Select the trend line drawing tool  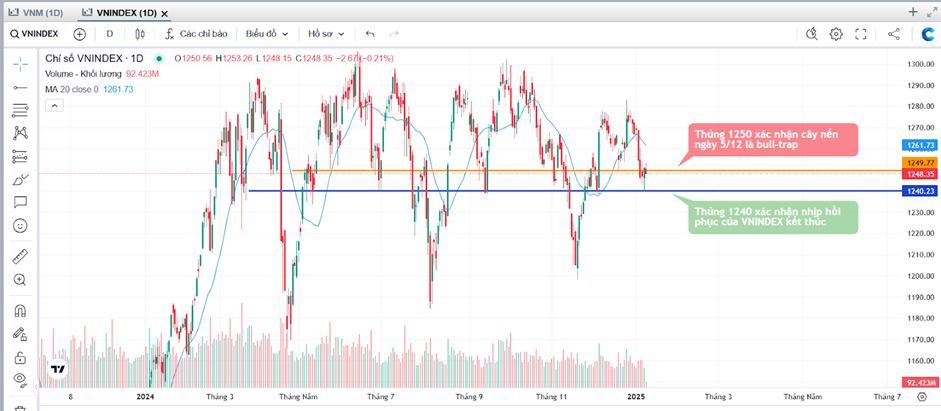[20, 88]
